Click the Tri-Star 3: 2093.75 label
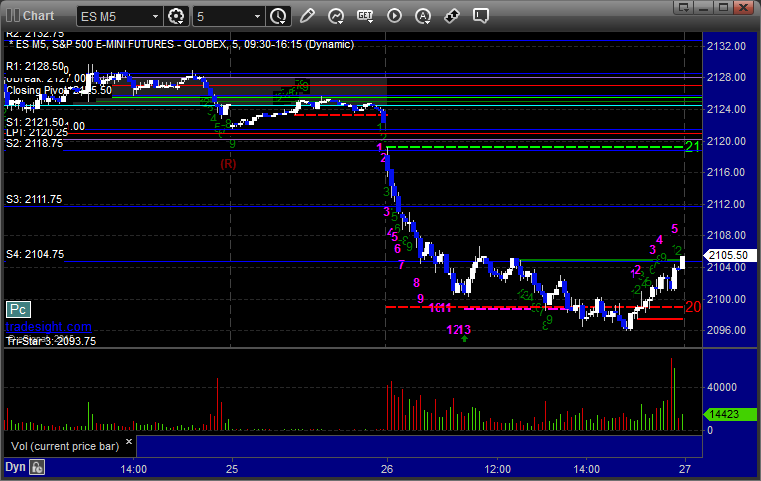This screenshot has width=761, height=481. click(51, 341)
